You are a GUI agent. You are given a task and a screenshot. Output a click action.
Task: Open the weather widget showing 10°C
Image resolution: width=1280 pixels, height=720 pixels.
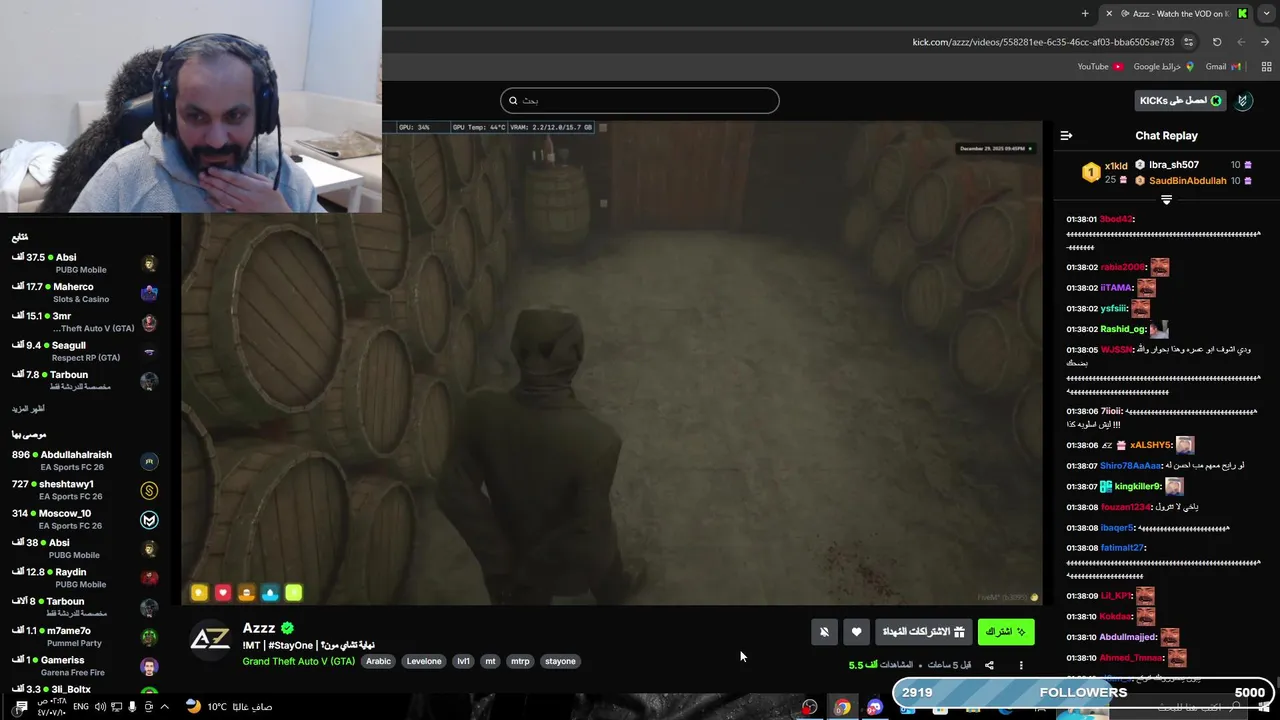[229, 707]
